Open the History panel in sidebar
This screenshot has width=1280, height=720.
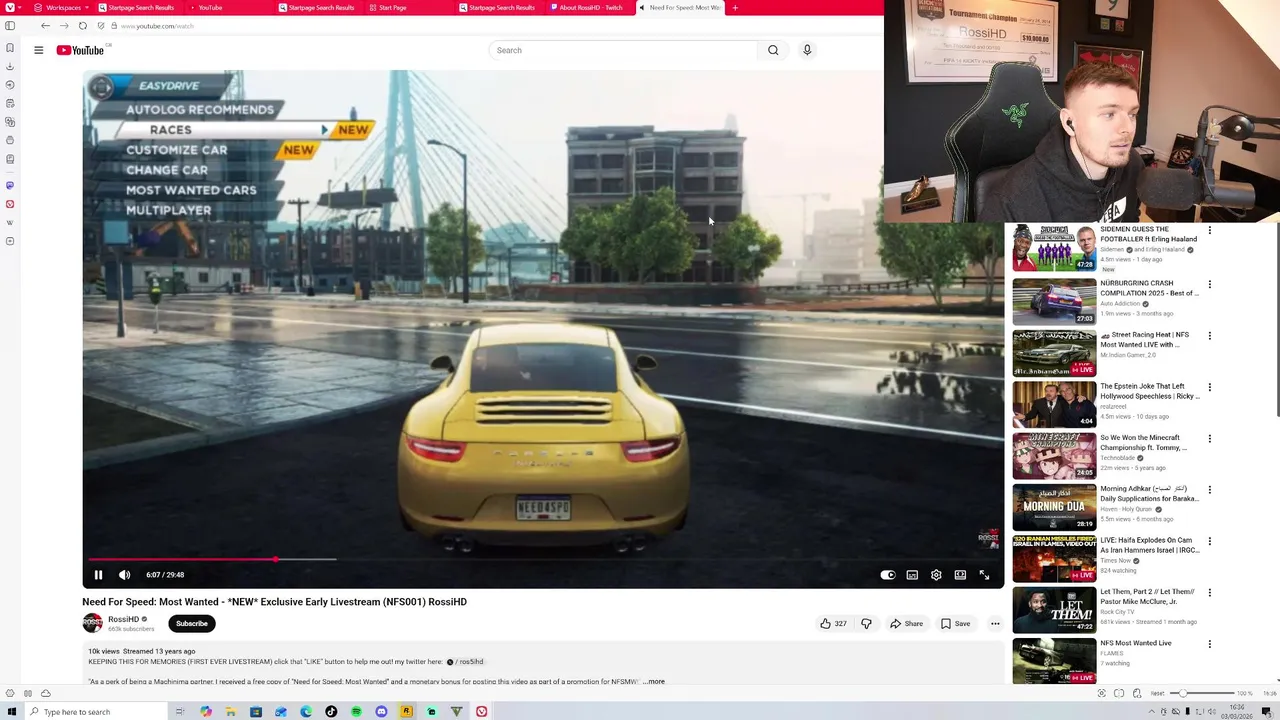pyautogui.click(x=10, y=85)
